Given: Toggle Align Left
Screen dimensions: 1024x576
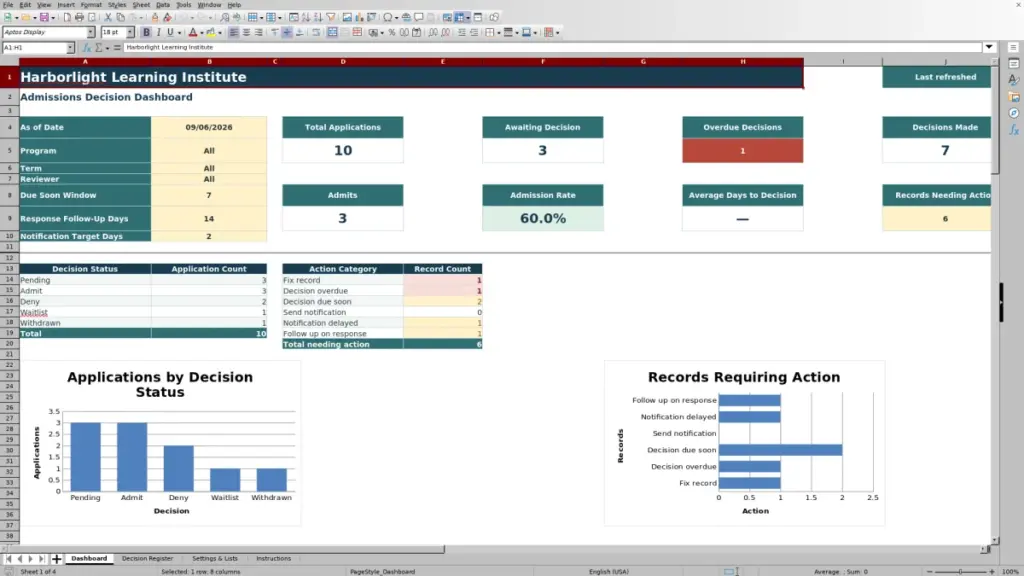Looking at the screenshot, I should 233,32.
